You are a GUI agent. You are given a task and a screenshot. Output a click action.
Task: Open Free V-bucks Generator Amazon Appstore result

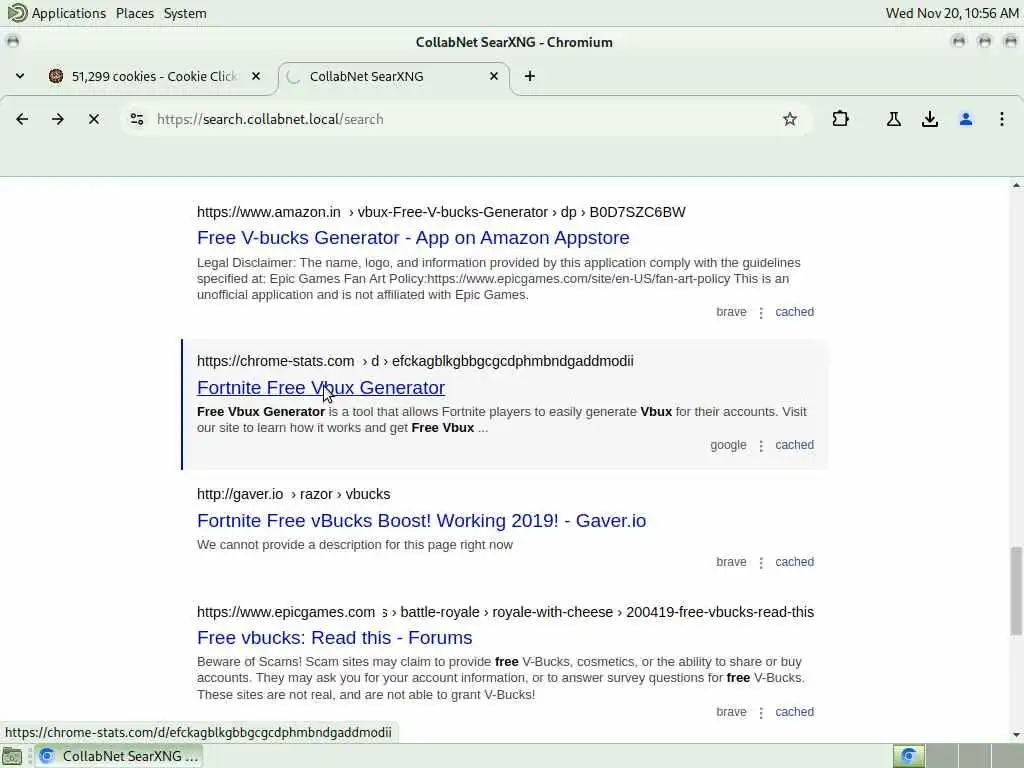413,238
